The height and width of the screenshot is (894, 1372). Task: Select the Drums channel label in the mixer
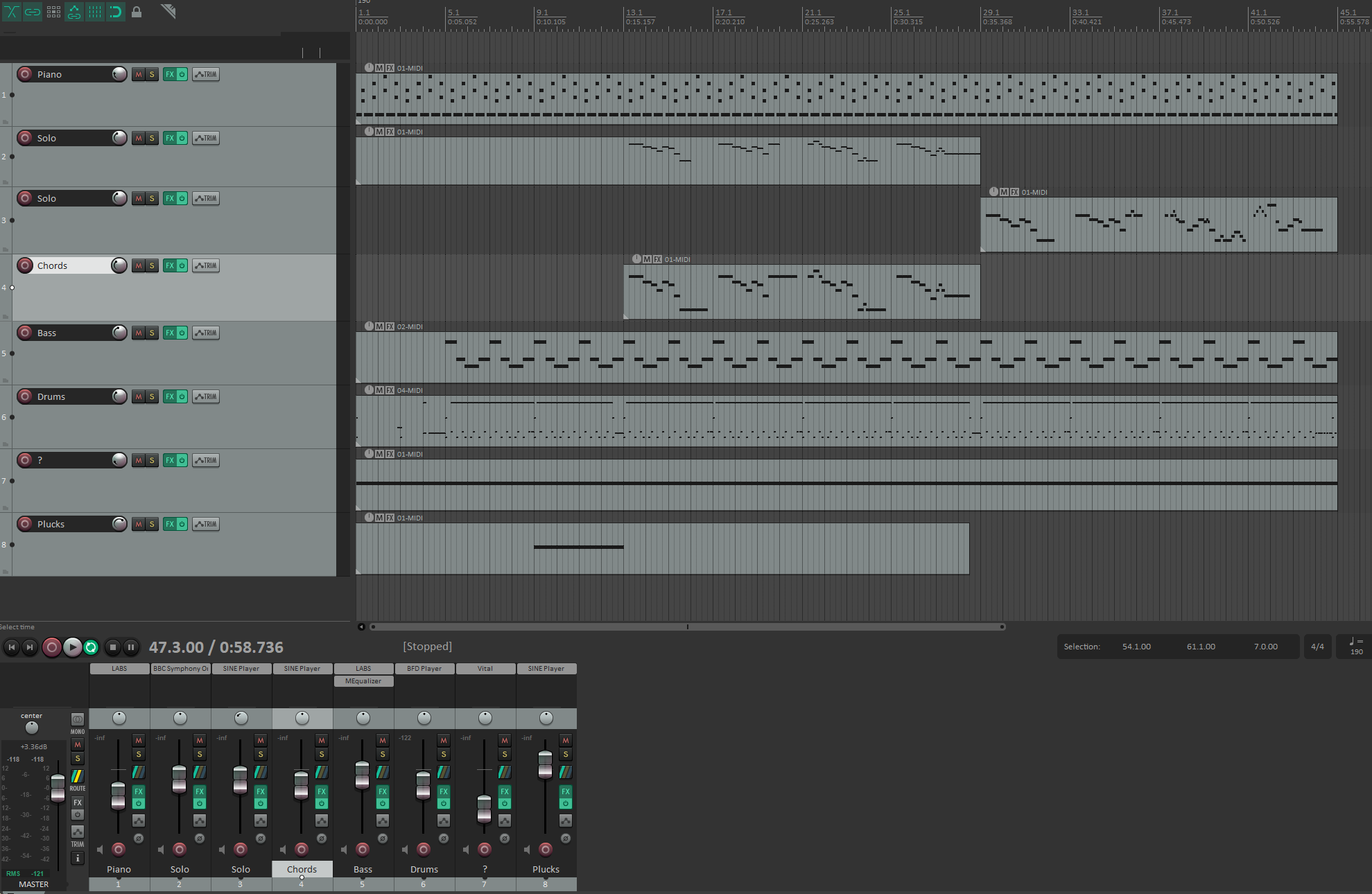[424, 869]
